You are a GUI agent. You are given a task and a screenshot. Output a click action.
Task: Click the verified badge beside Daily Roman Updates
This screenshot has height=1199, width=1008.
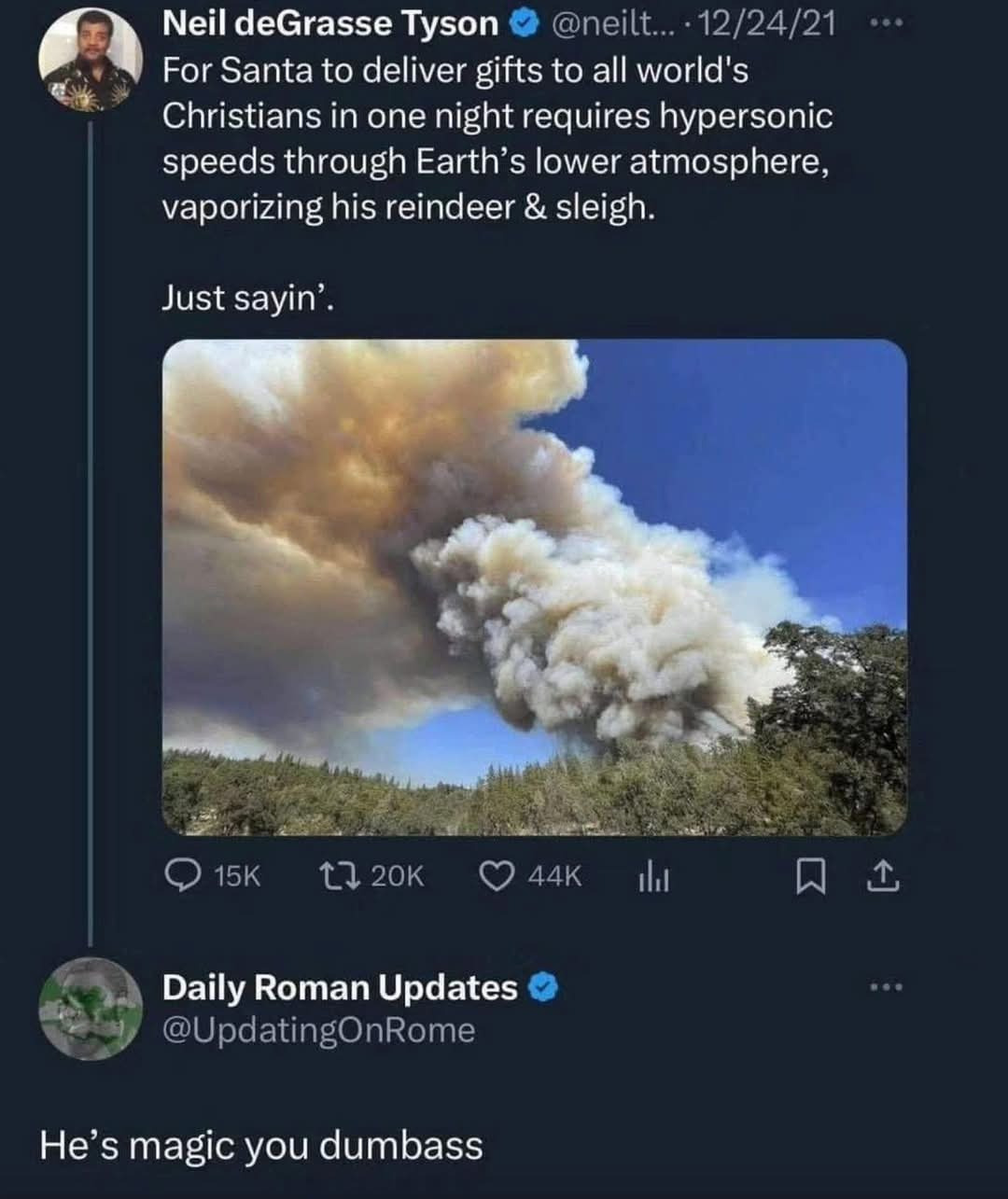point(544,987)
